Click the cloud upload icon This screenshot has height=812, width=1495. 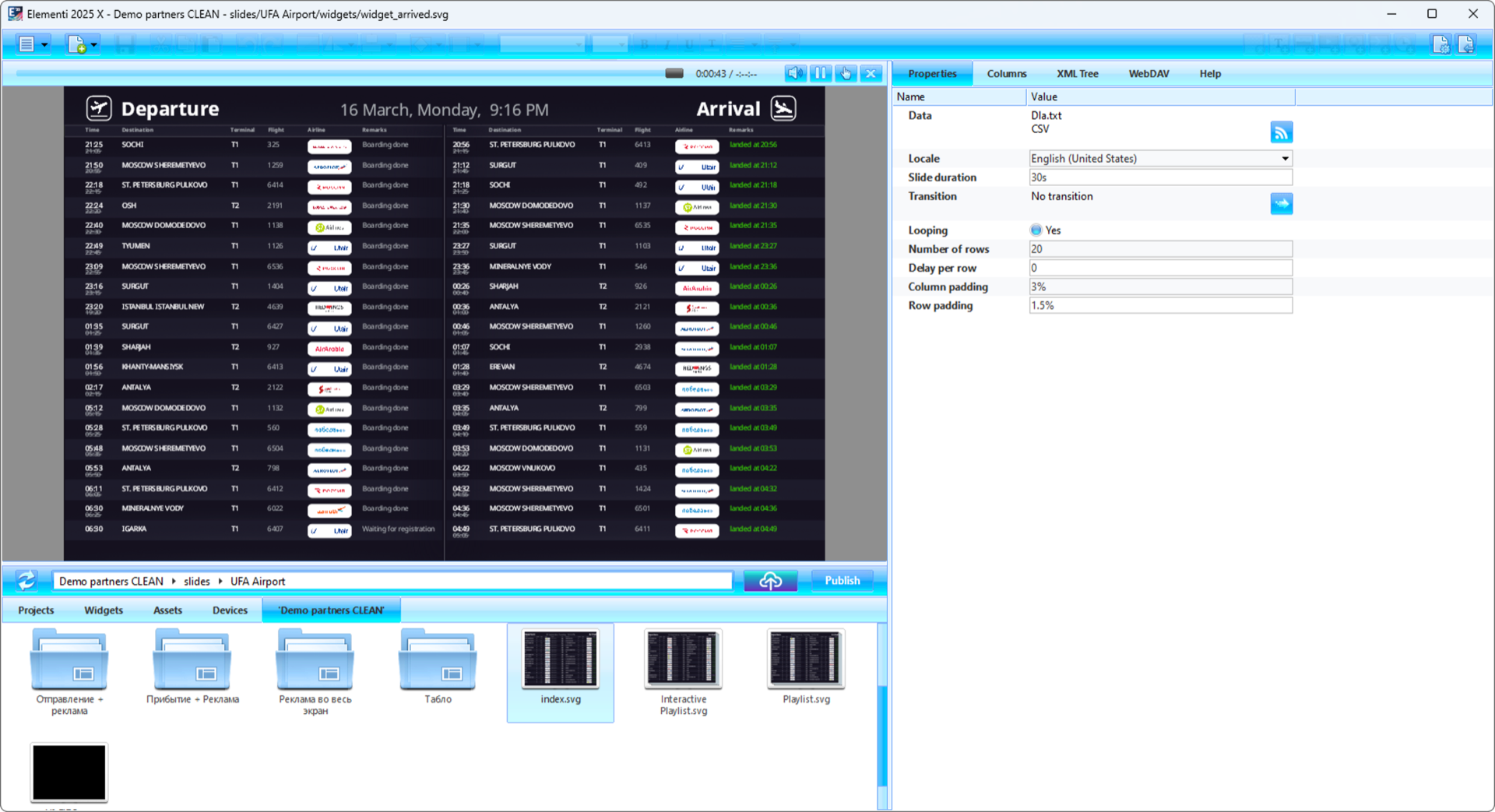click(770, 581)
